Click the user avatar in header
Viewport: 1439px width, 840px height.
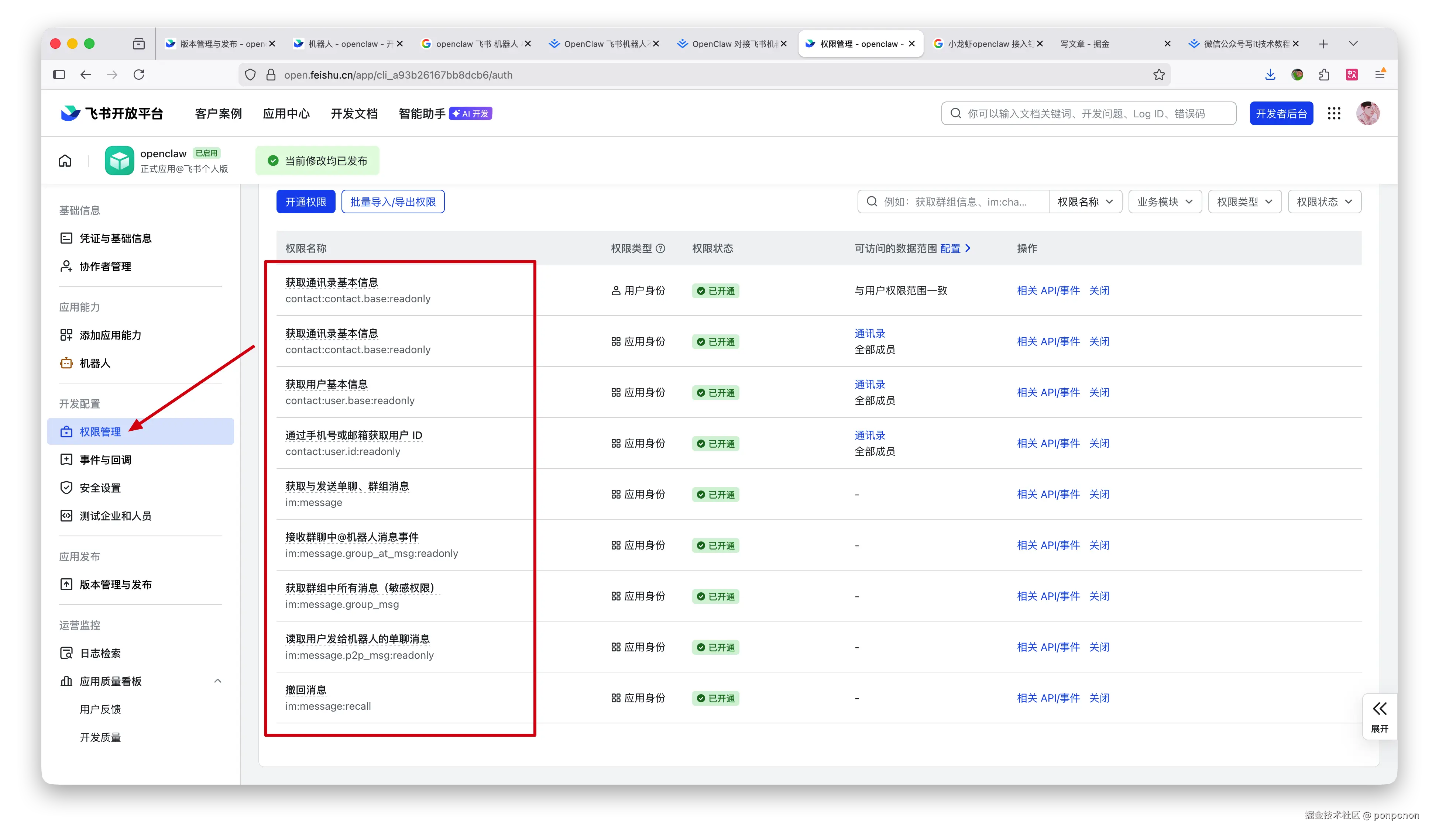pyautogui.click(x=1368, y=114)
